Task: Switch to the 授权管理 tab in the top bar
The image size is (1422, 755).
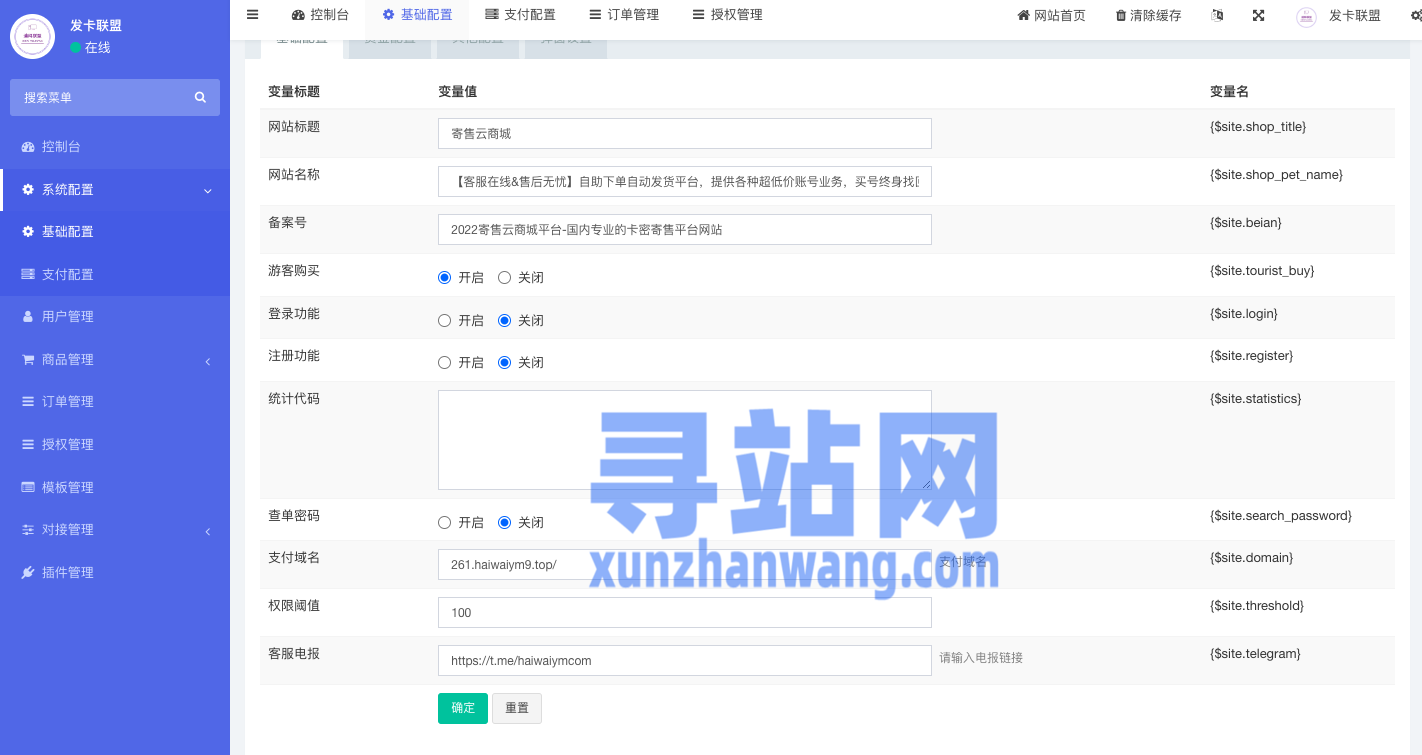Action: point(727,15)
